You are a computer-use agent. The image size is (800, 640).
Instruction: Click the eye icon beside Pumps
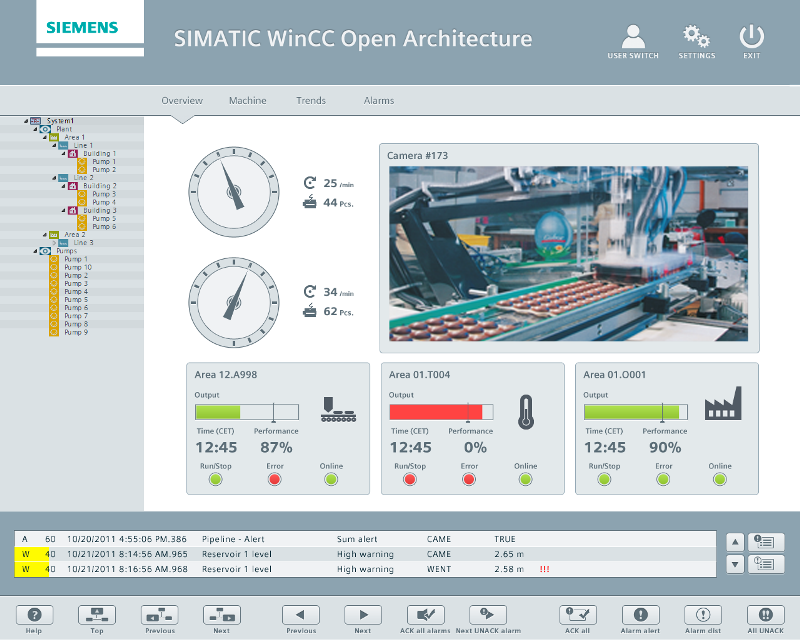[45, 251]
